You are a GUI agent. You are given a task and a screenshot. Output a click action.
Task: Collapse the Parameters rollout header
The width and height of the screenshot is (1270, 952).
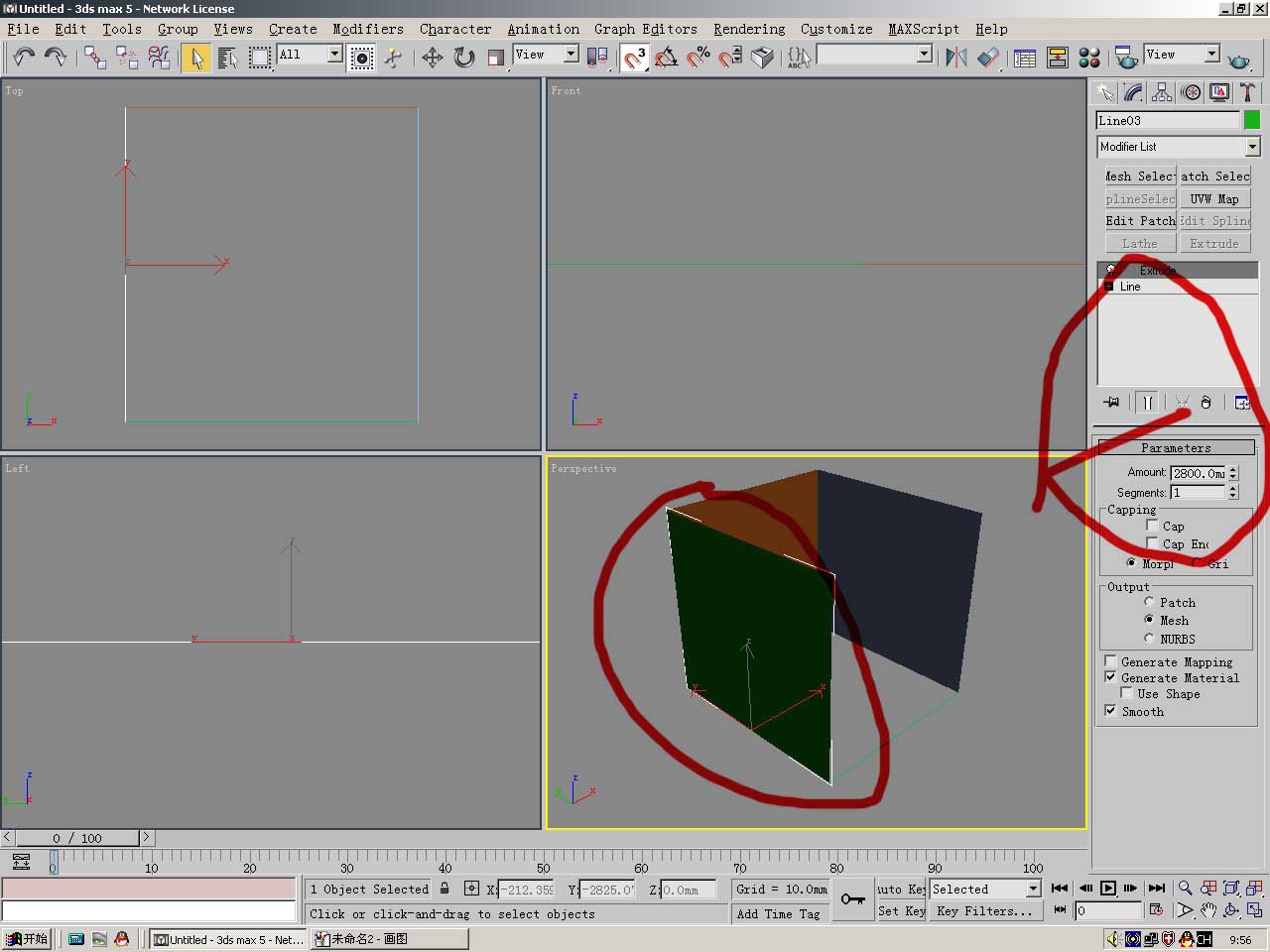[x=1176, y=447]
